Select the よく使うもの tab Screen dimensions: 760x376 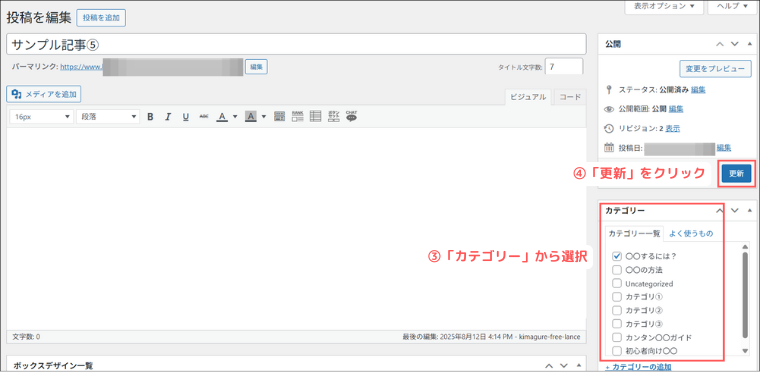691,234
